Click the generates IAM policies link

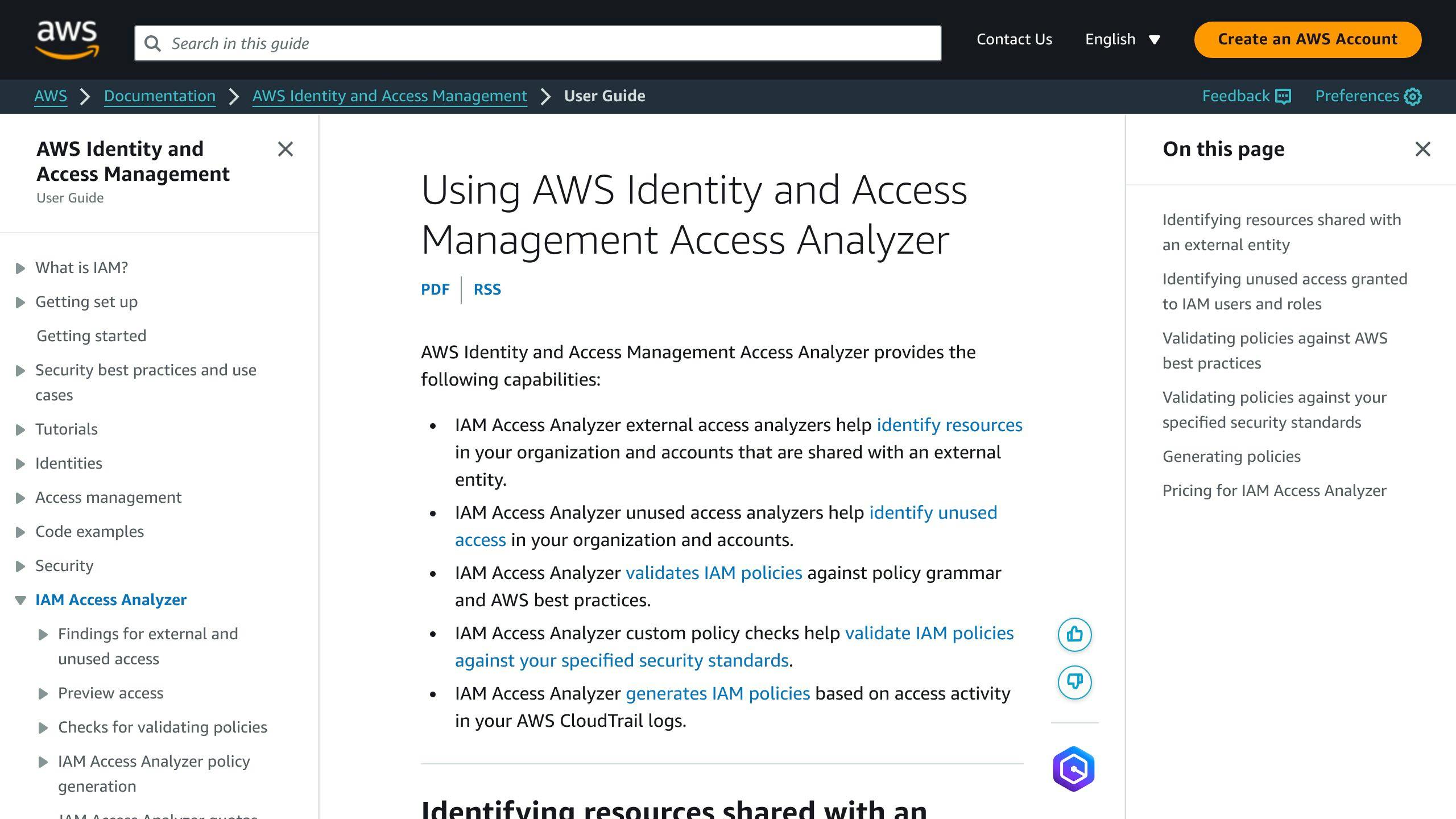click(x=718, y=693)
